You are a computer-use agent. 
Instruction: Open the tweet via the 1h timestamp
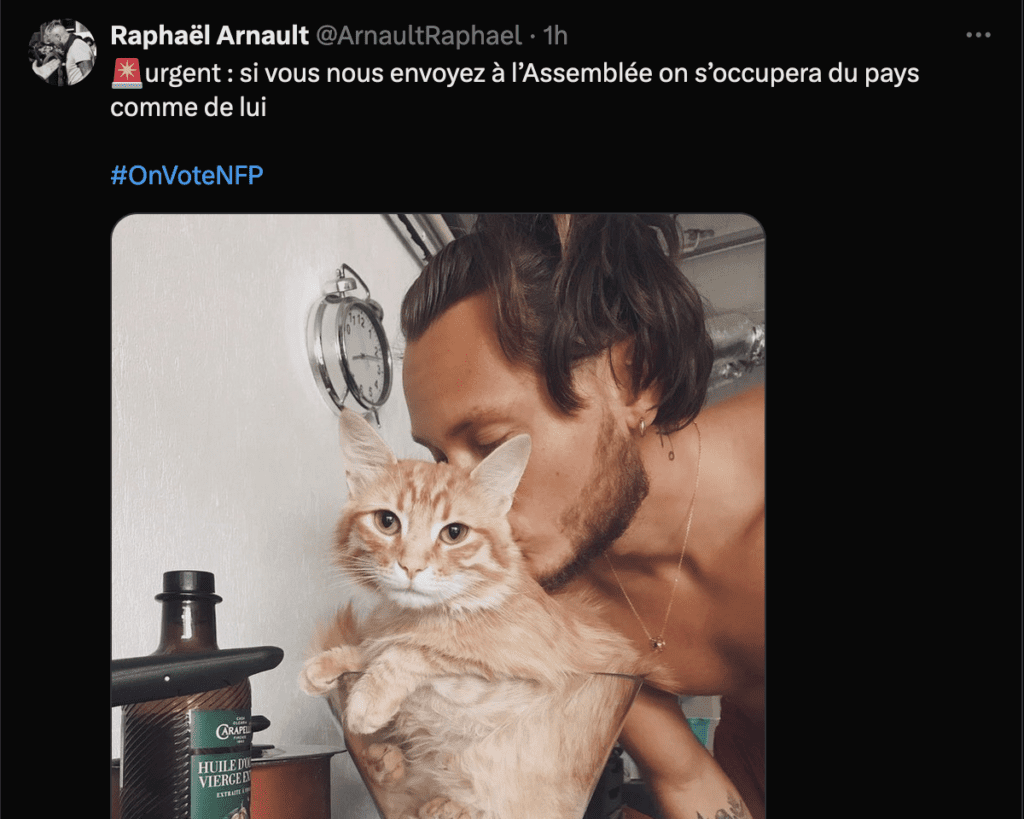[555, 35]
